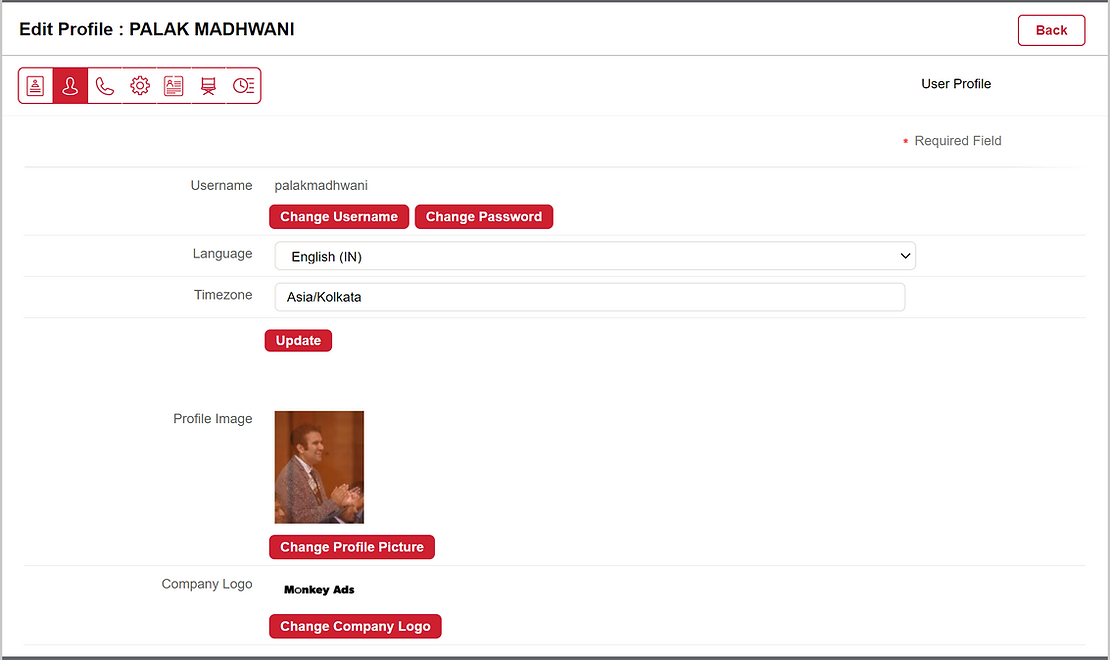This screenshot has width=1110, height=660.
Task: Open the director's chair icon tab
Action: [209, 86]
